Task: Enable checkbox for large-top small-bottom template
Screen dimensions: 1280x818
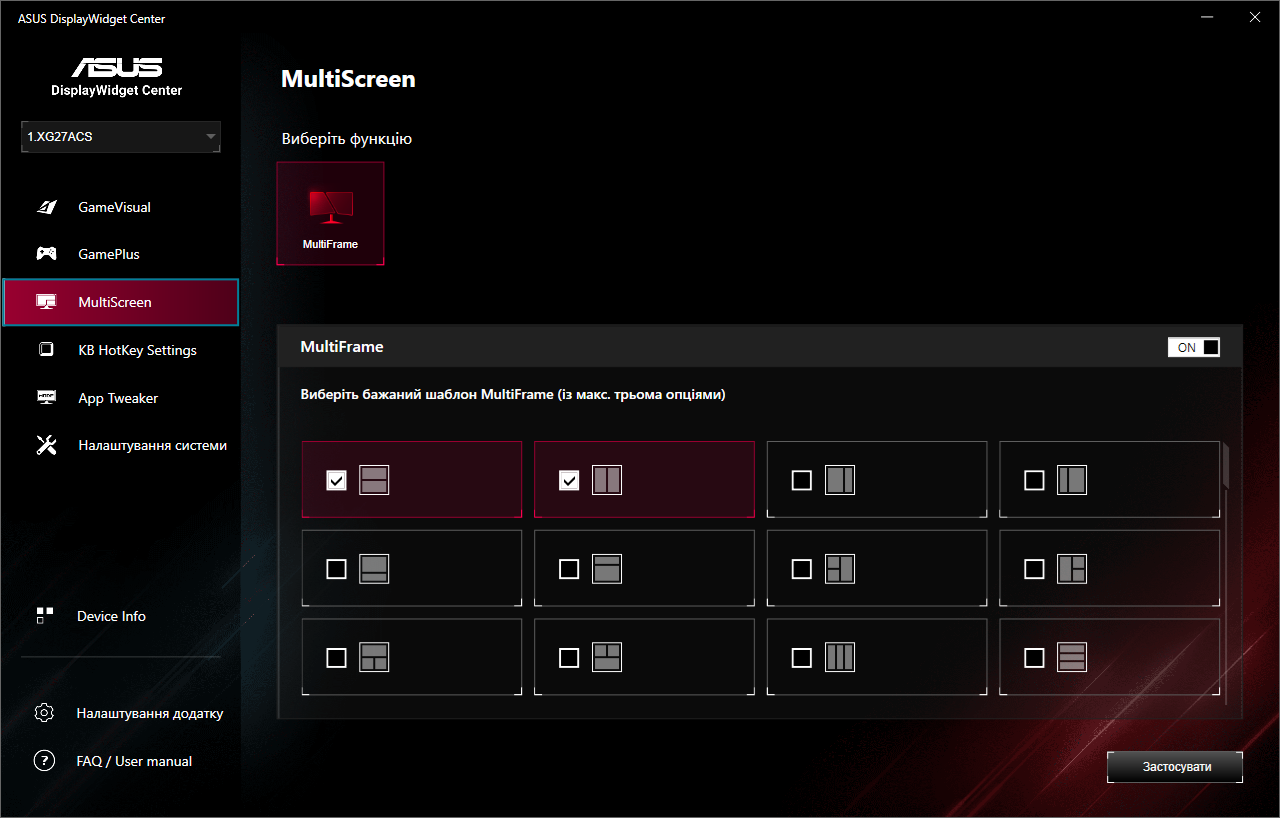Action: point(337,569)
